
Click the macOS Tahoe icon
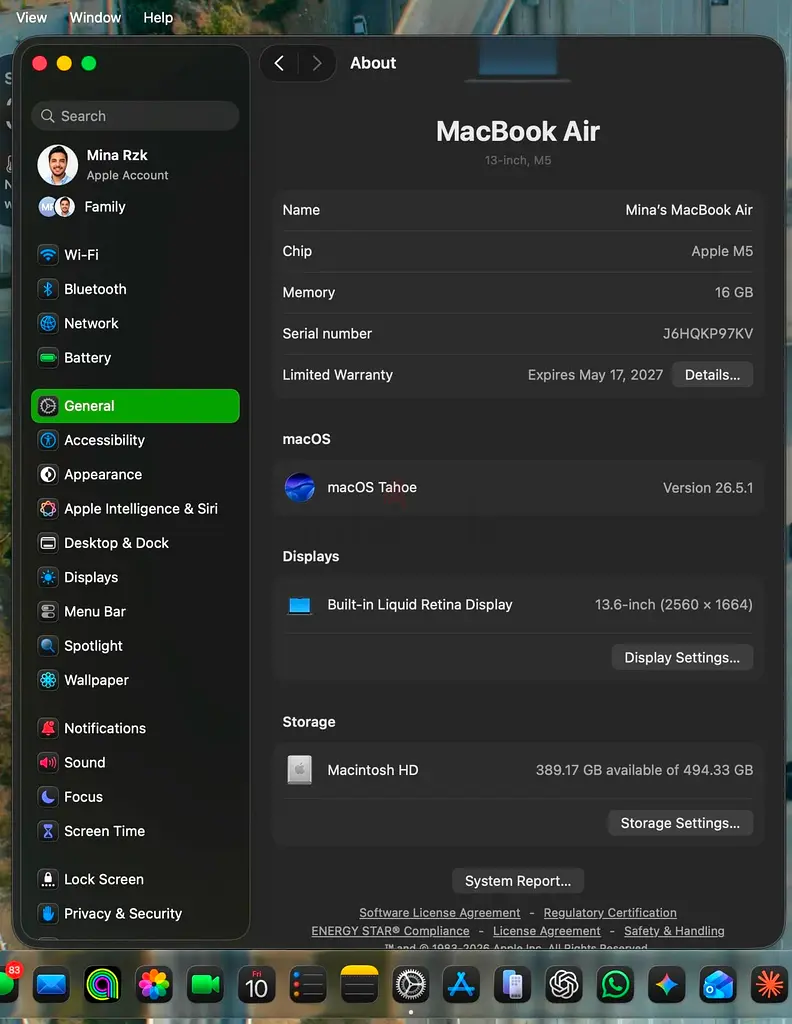pyautogui.click(x=300, y=487)
